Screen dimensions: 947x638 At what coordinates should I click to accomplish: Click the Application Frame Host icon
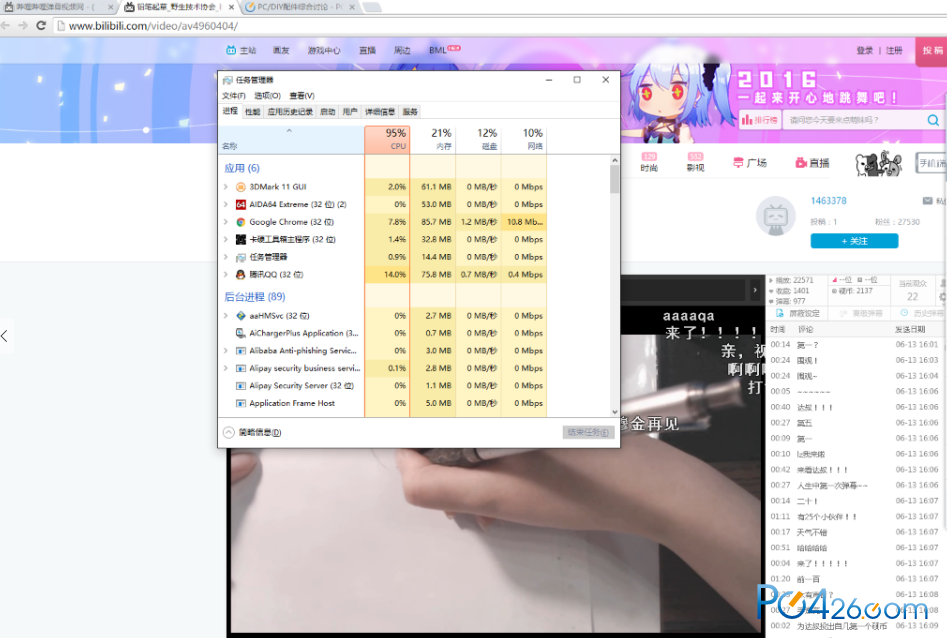point(240,403)
